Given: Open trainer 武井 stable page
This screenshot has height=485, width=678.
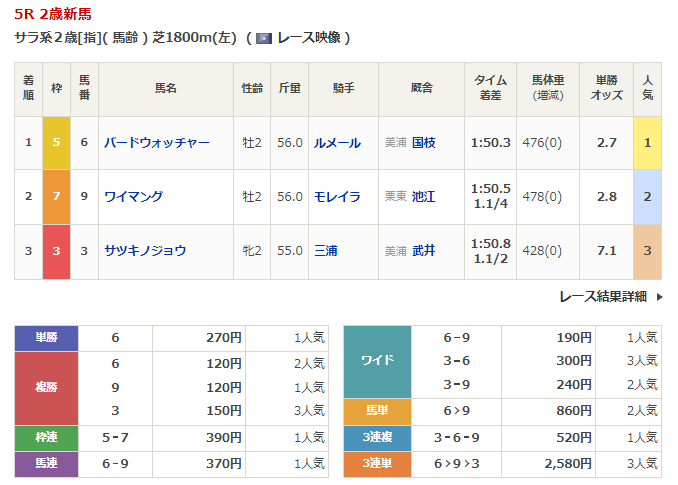Looking at the screenshot, I should (x=423, y=251).
